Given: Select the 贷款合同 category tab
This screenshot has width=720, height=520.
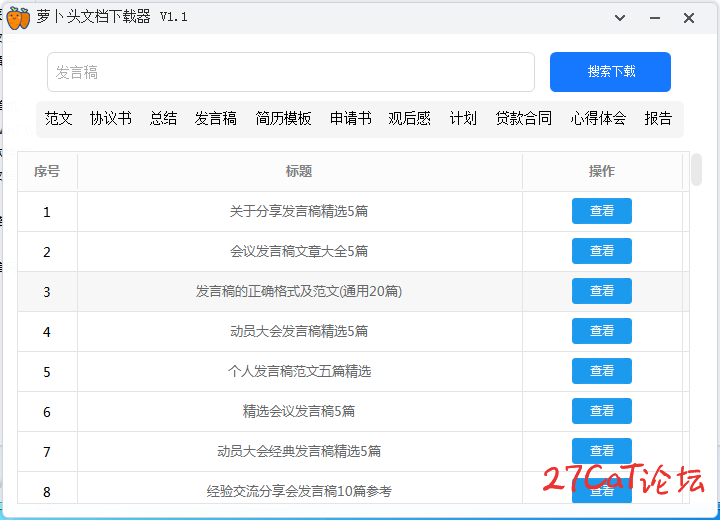Looking at the screenshot, I should coord(523,119).
